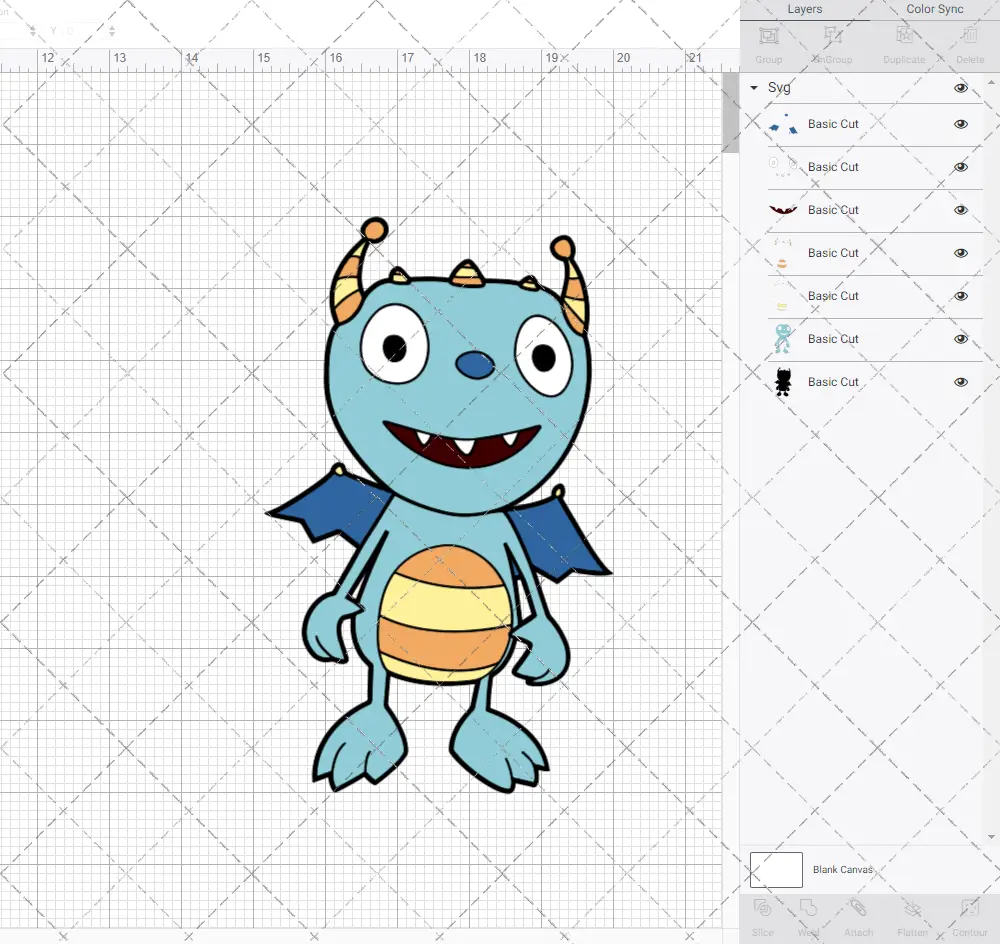Click the Delete icon

click(969, 36)
